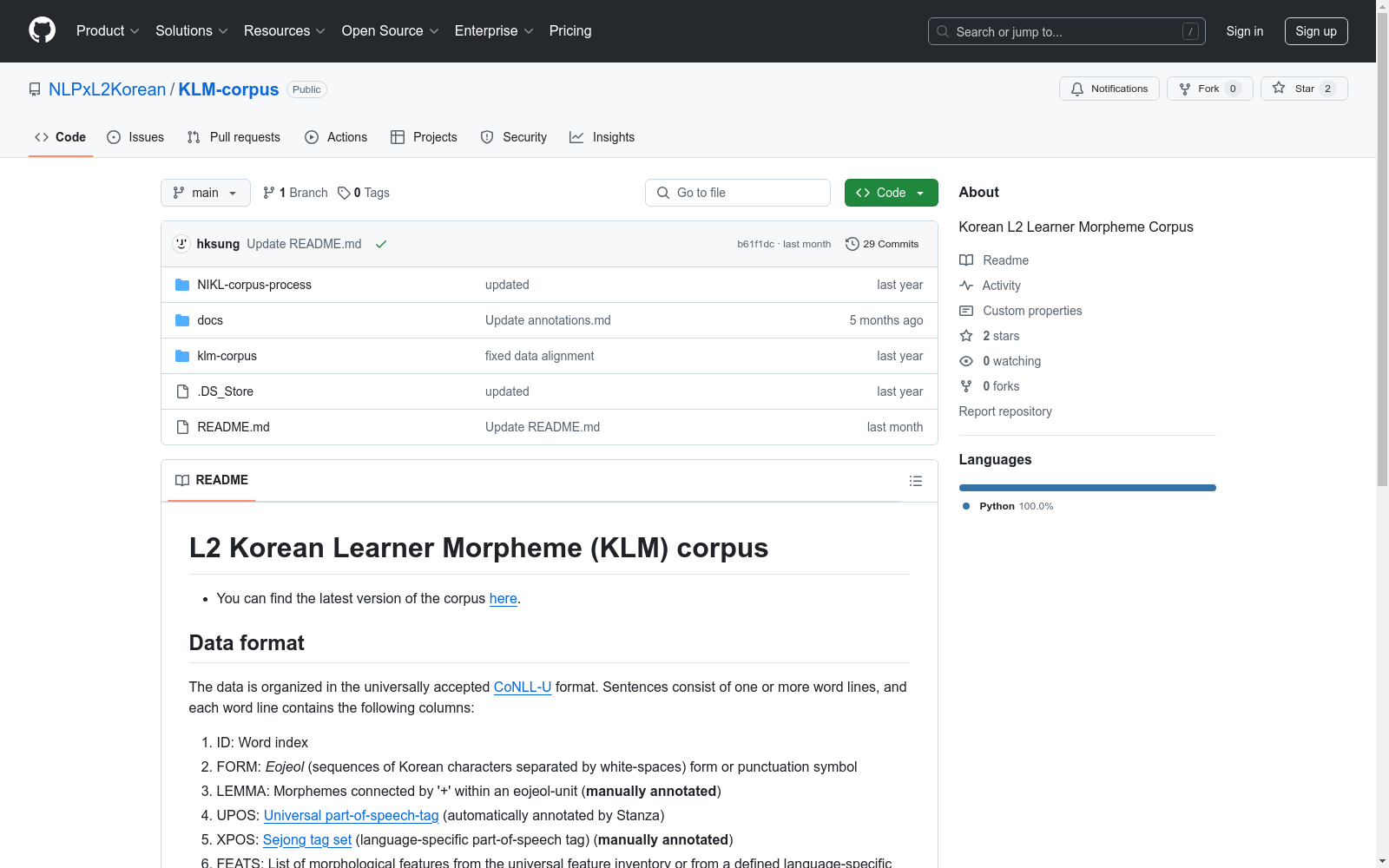Screen dimensions: 1389x868
Task: View the 29 Commits history
Action: tap(882, 244)
